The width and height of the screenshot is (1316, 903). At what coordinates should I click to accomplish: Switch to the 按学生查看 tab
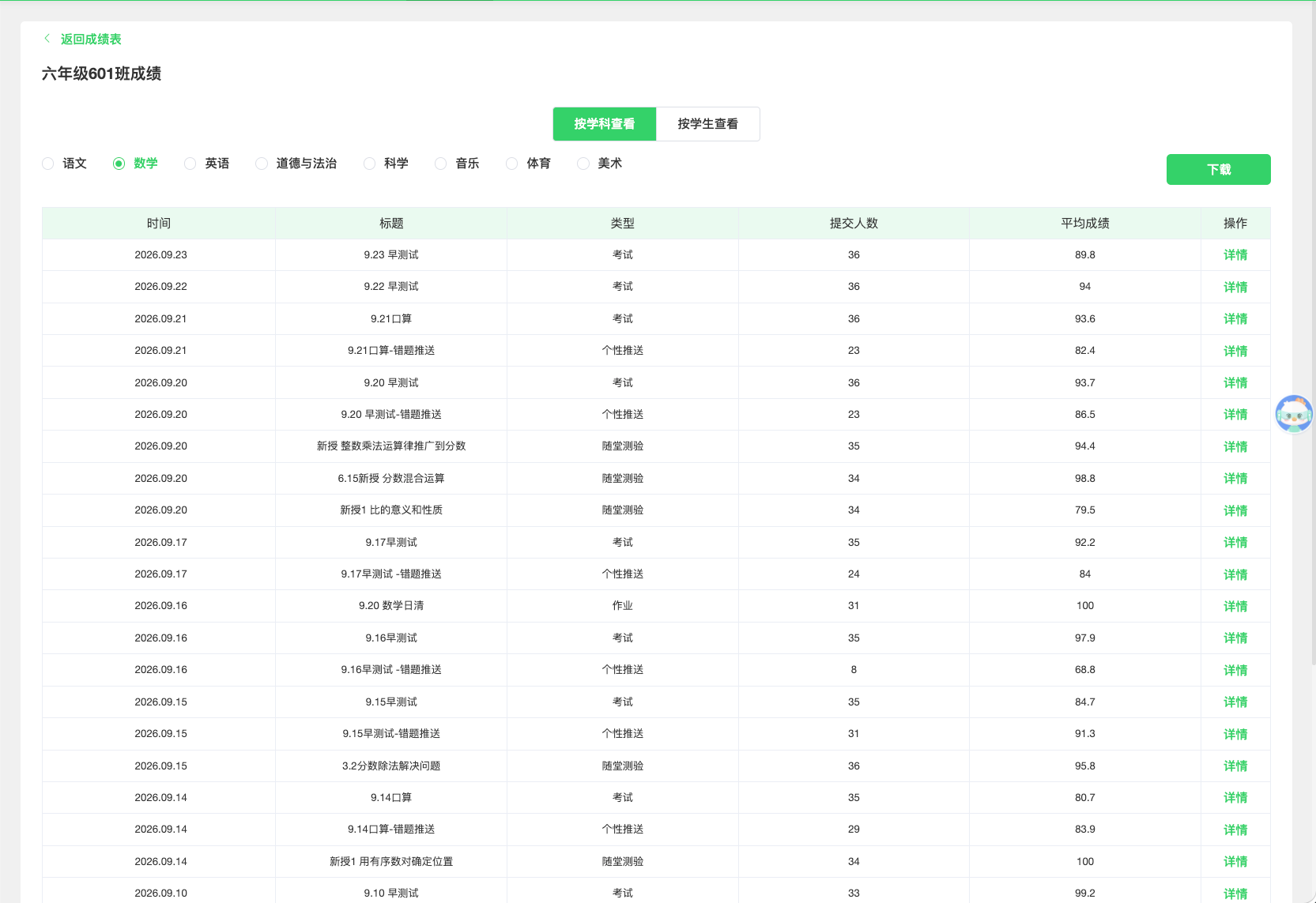coord(708,124)
